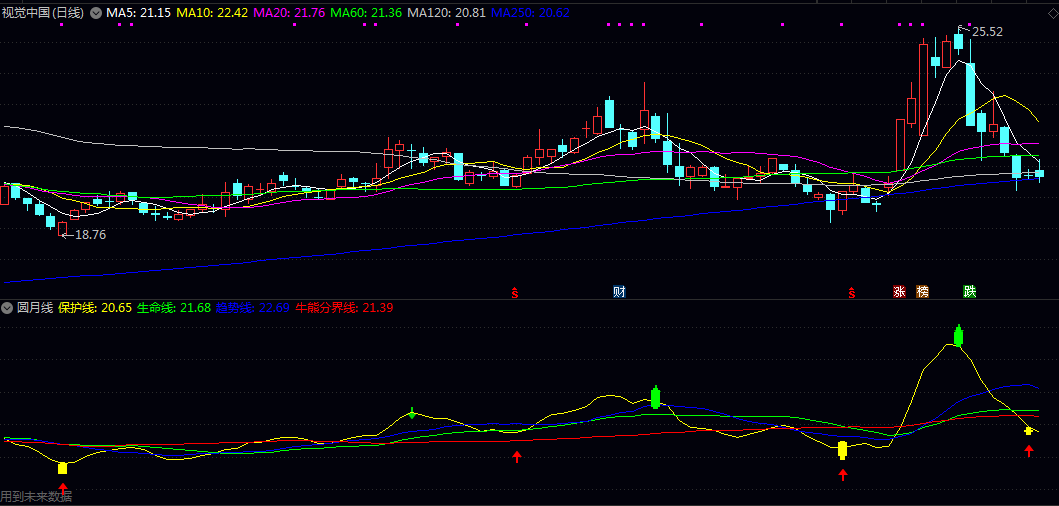1059x506 pixels.
Task: Click the rightmost red up-arrow buy signal
Action: click(1029, 452)
